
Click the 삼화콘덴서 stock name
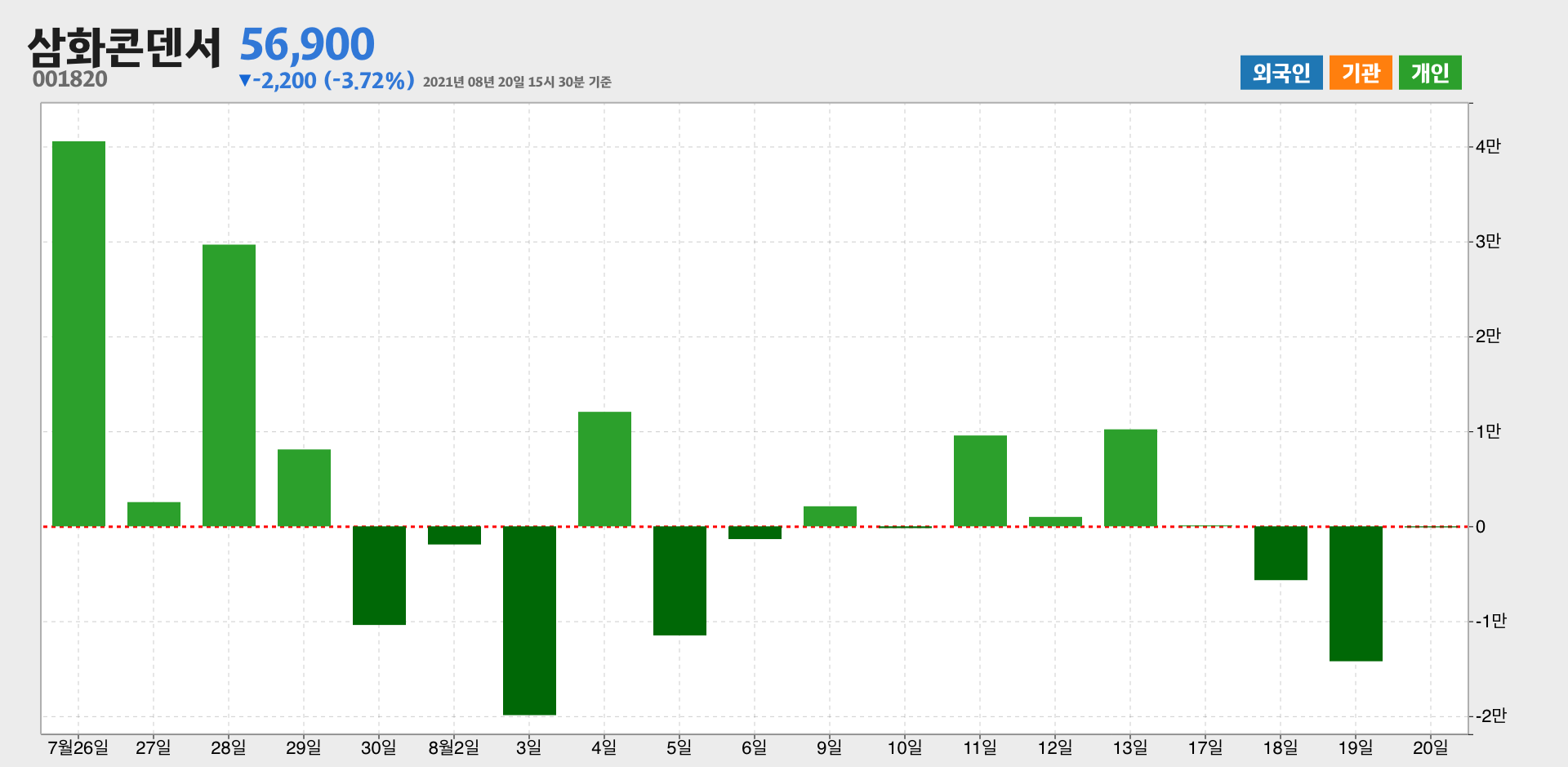point(124,47)
